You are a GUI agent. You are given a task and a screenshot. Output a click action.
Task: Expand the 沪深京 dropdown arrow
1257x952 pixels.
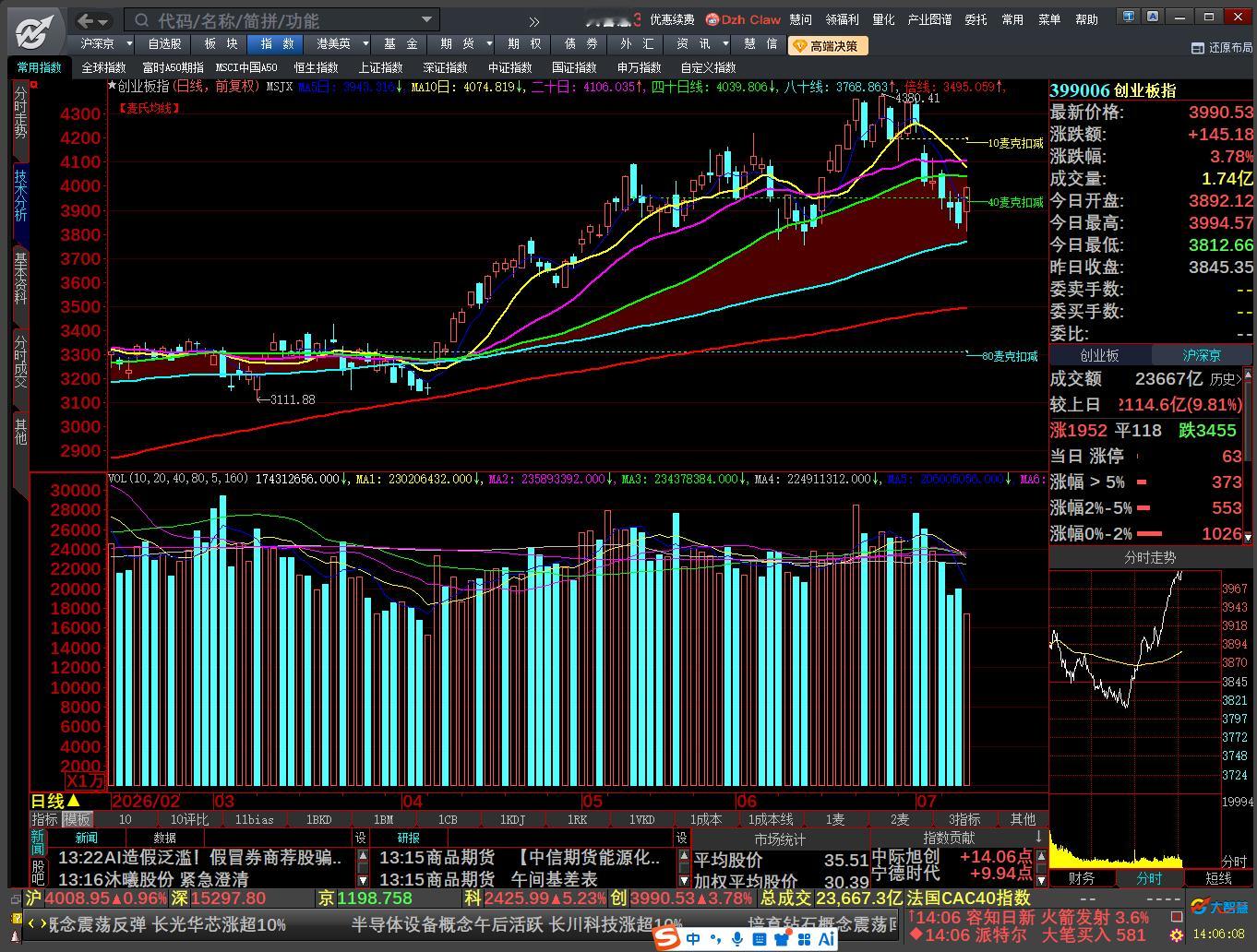pyautogui.click(x=128, y=43)
